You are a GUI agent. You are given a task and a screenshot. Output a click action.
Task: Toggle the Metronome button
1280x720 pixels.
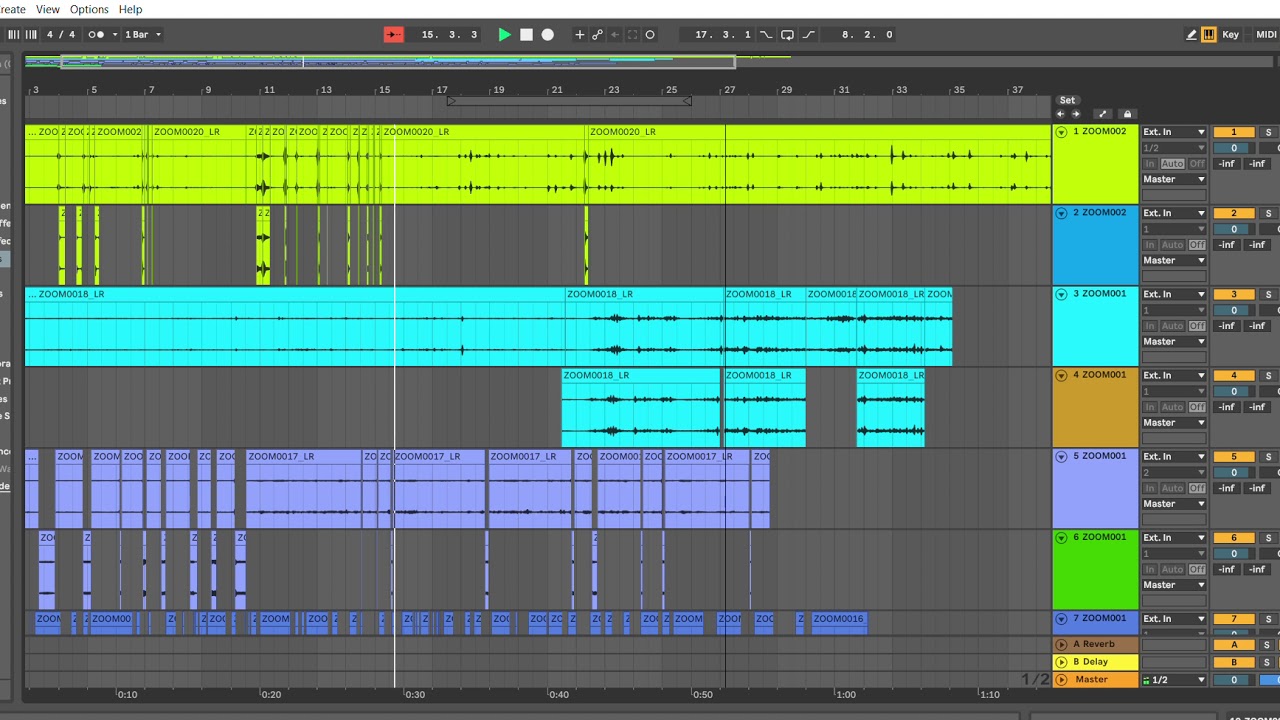[95, 34]
